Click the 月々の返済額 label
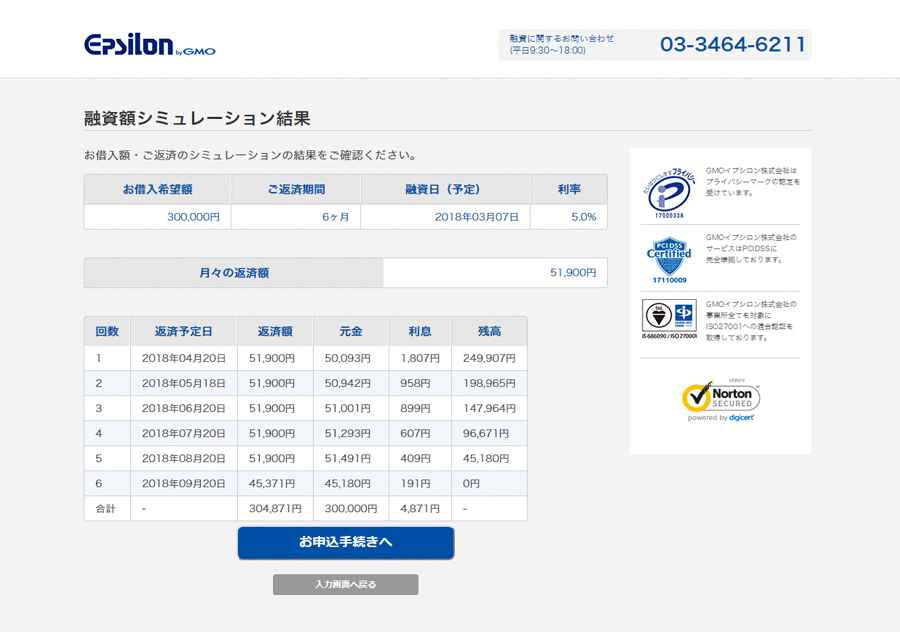The height and width of the screenshot is (632, 900). [234, 273]
